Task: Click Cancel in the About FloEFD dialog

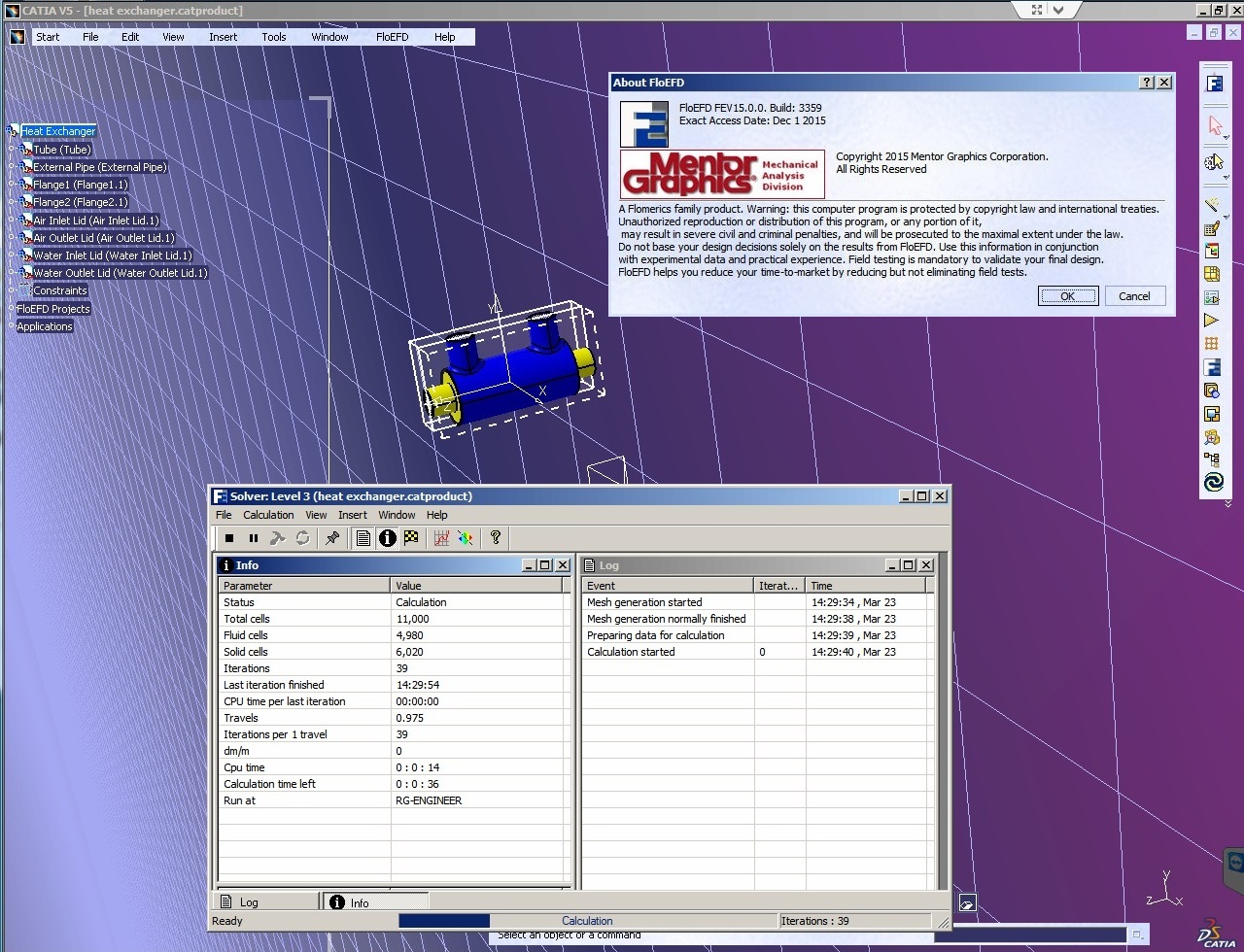Action: click(1134, 296)
